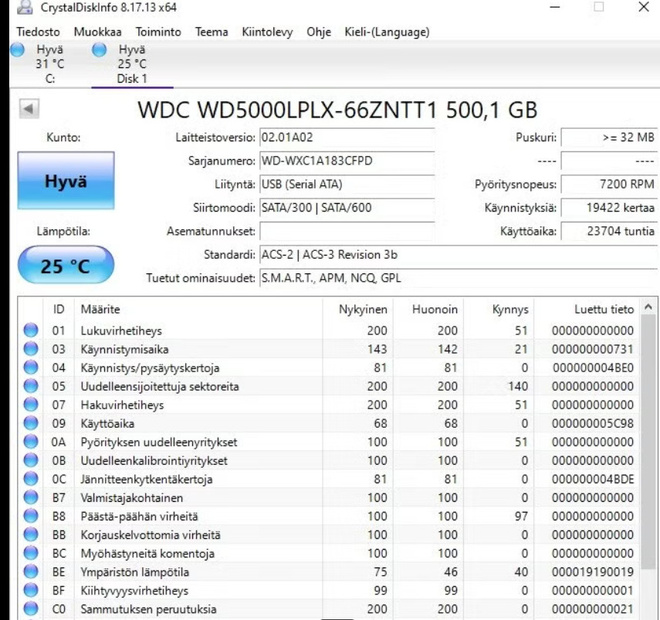
Task: Open the Muokkaa menu
Action: click(98, 32)
